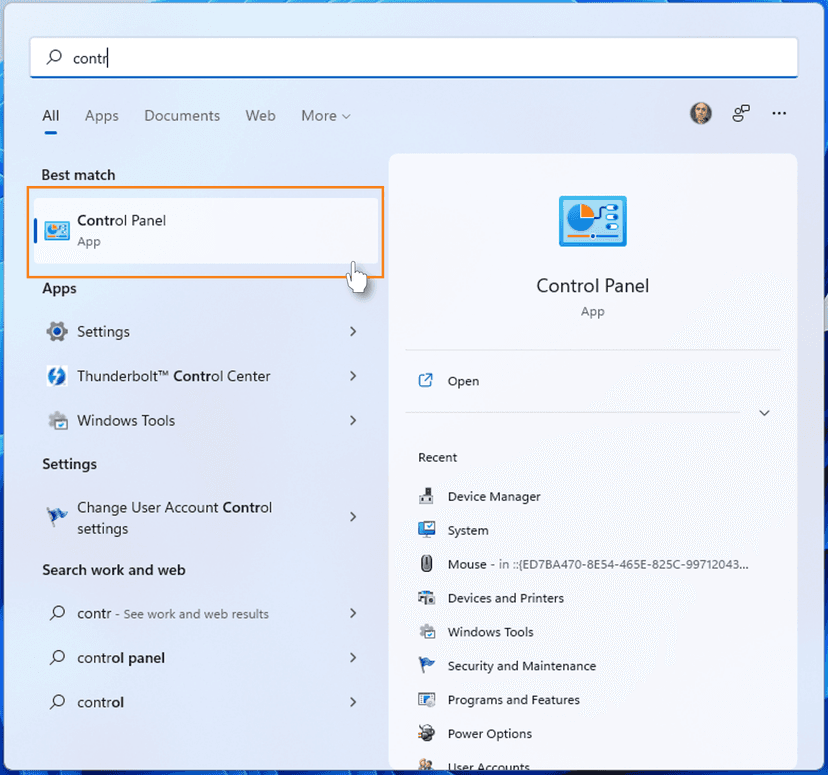Viewport: 828px width, 775px height.
Task: Select Power Options under Recent
Action: (488, 733)
